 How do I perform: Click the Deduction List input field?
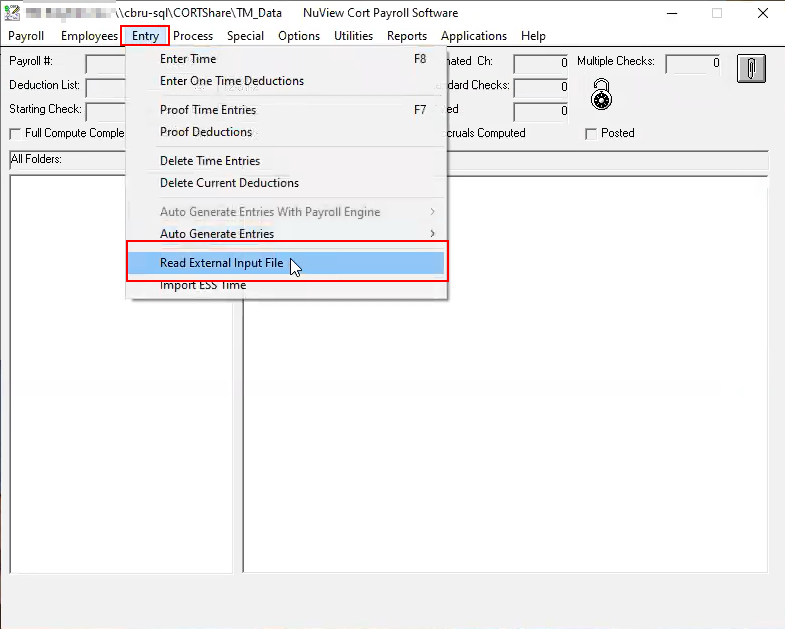[x=106, y=88]
